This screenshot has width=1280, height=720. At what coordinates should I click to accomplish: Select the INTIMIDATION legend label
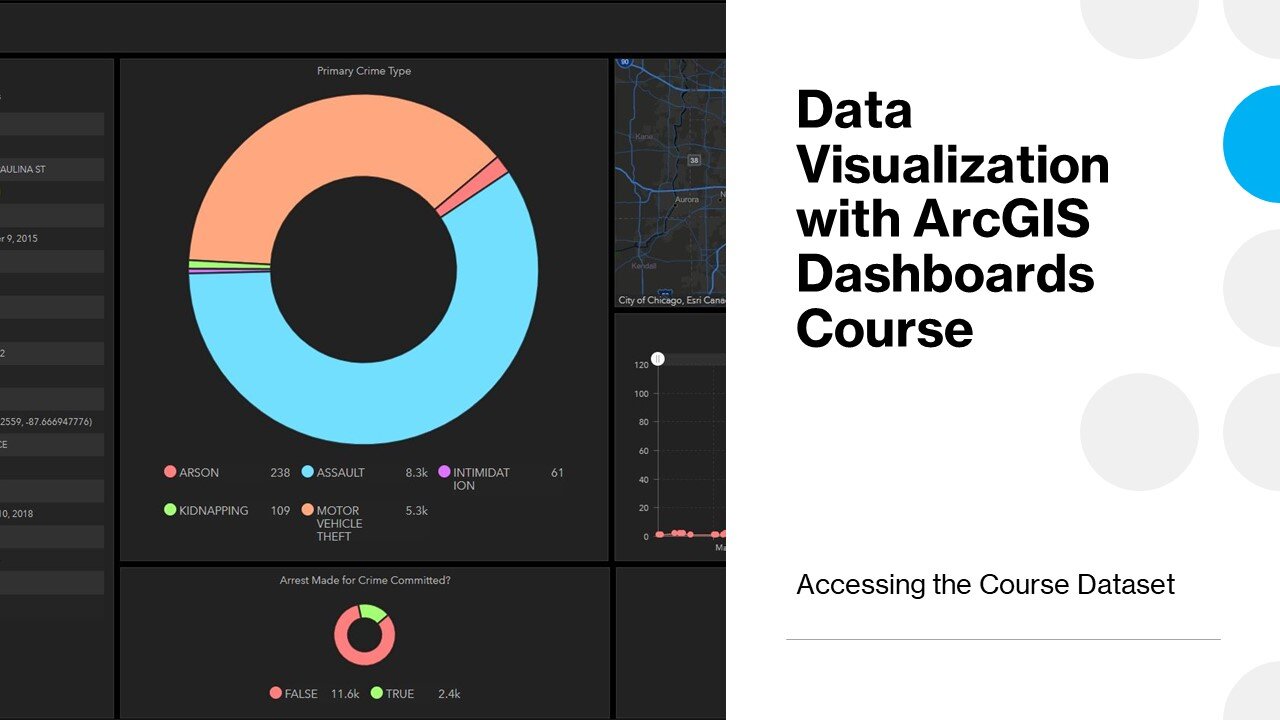(481, 479)
